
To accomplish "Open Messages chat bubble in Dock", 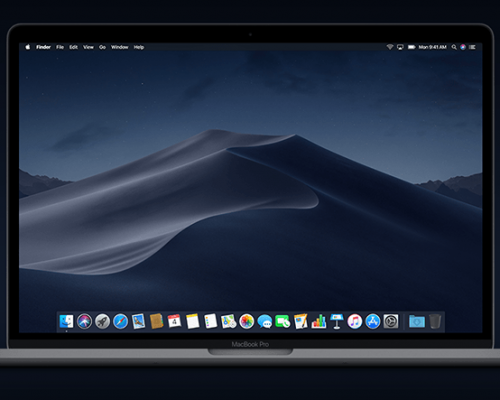I will [265, 322].
